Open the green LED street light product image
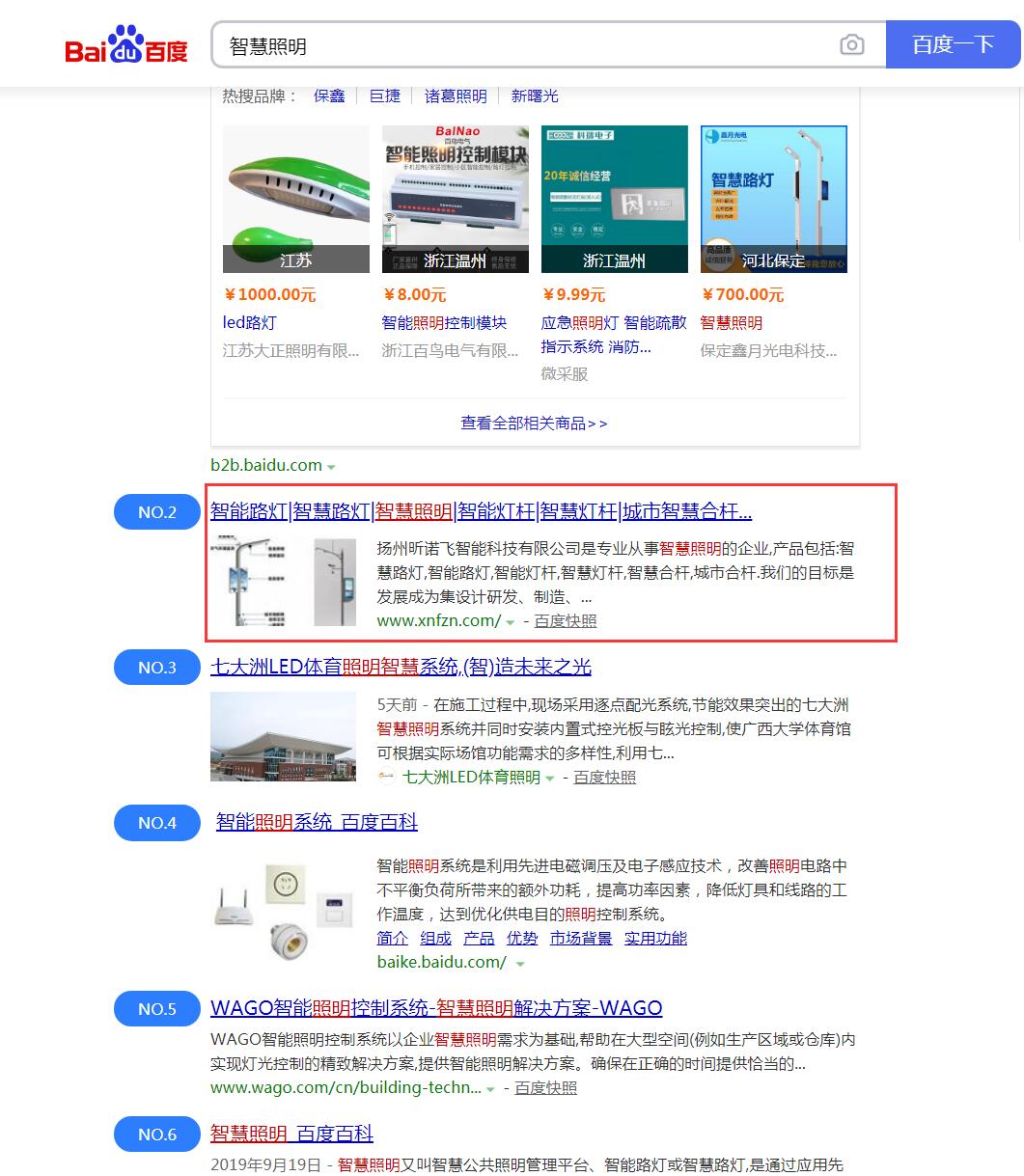 pos(296,199)
